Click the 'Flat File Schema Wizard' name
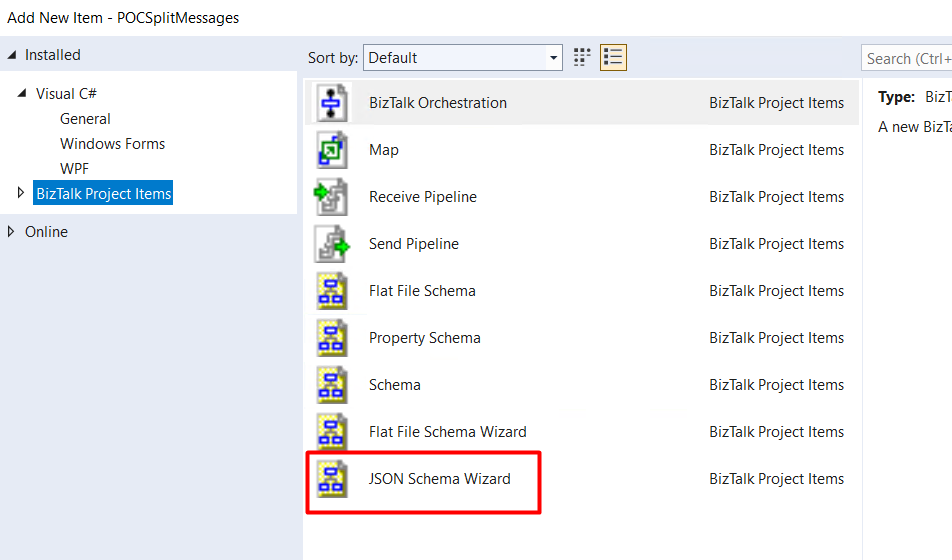 coord(447,432)
